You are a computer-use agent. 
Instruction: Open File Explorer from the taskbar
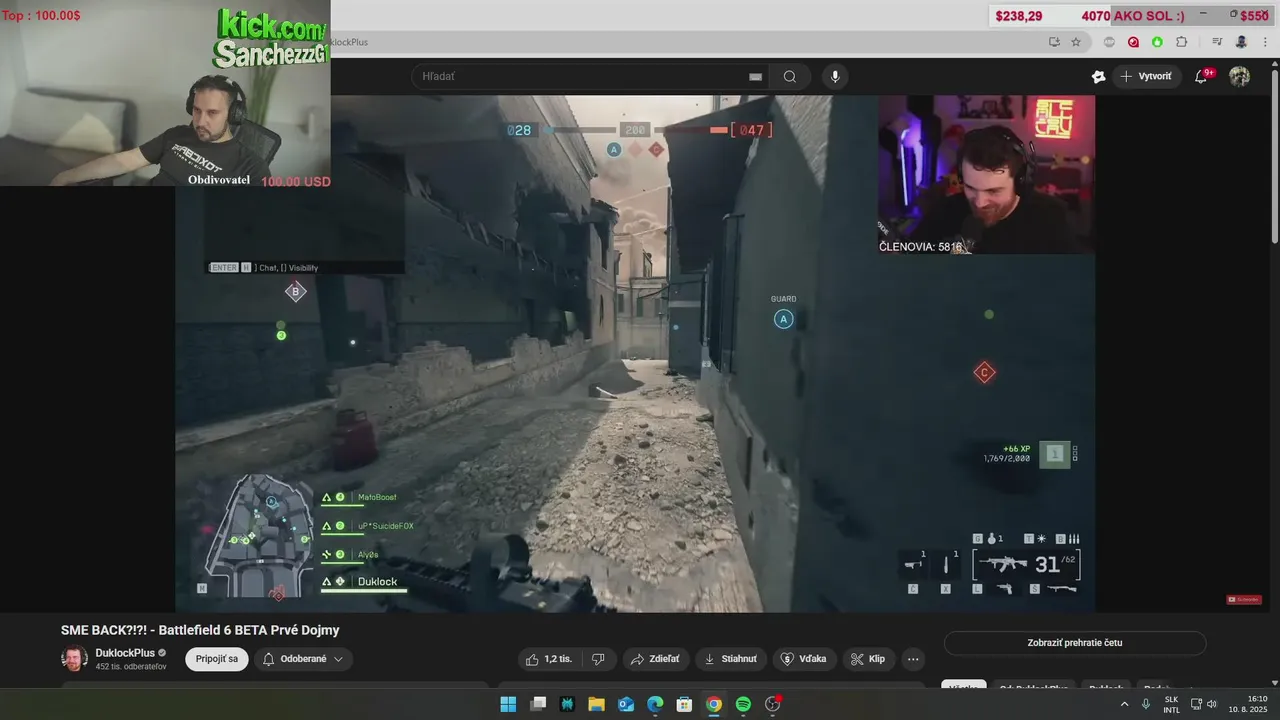(596, 704)
